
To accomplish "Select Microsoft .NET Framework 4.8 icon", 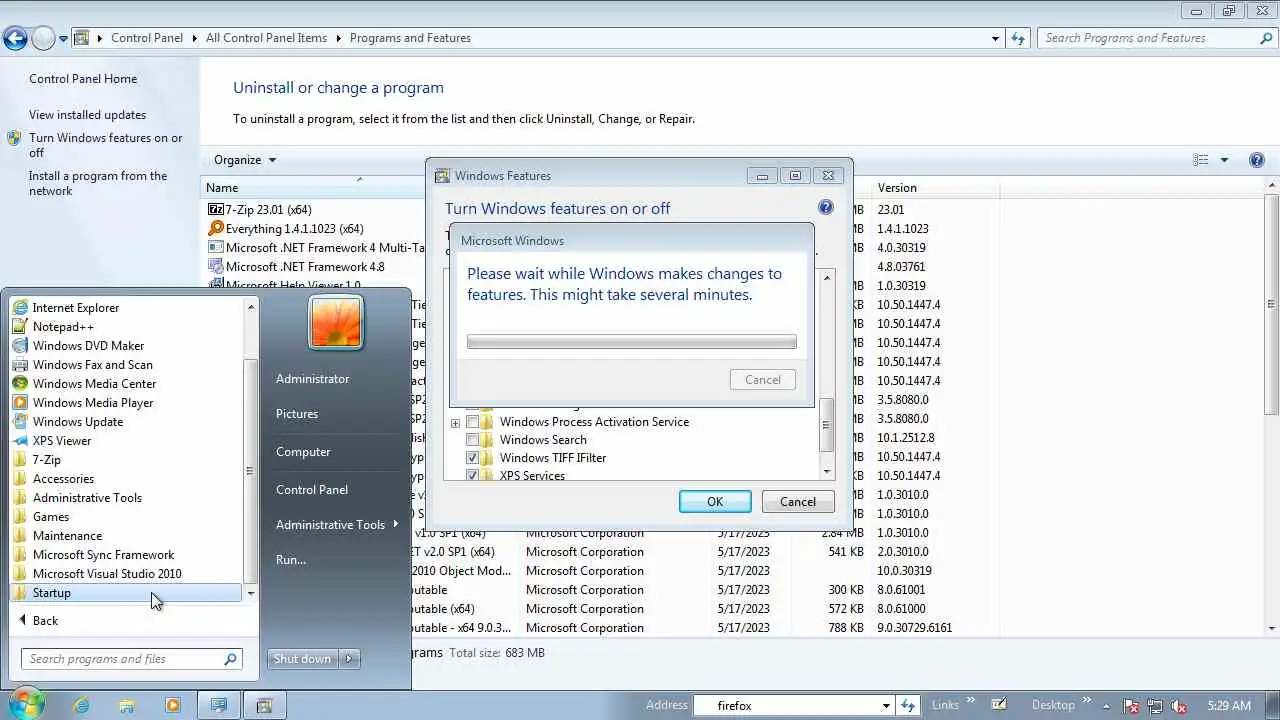I will [215, 267].
